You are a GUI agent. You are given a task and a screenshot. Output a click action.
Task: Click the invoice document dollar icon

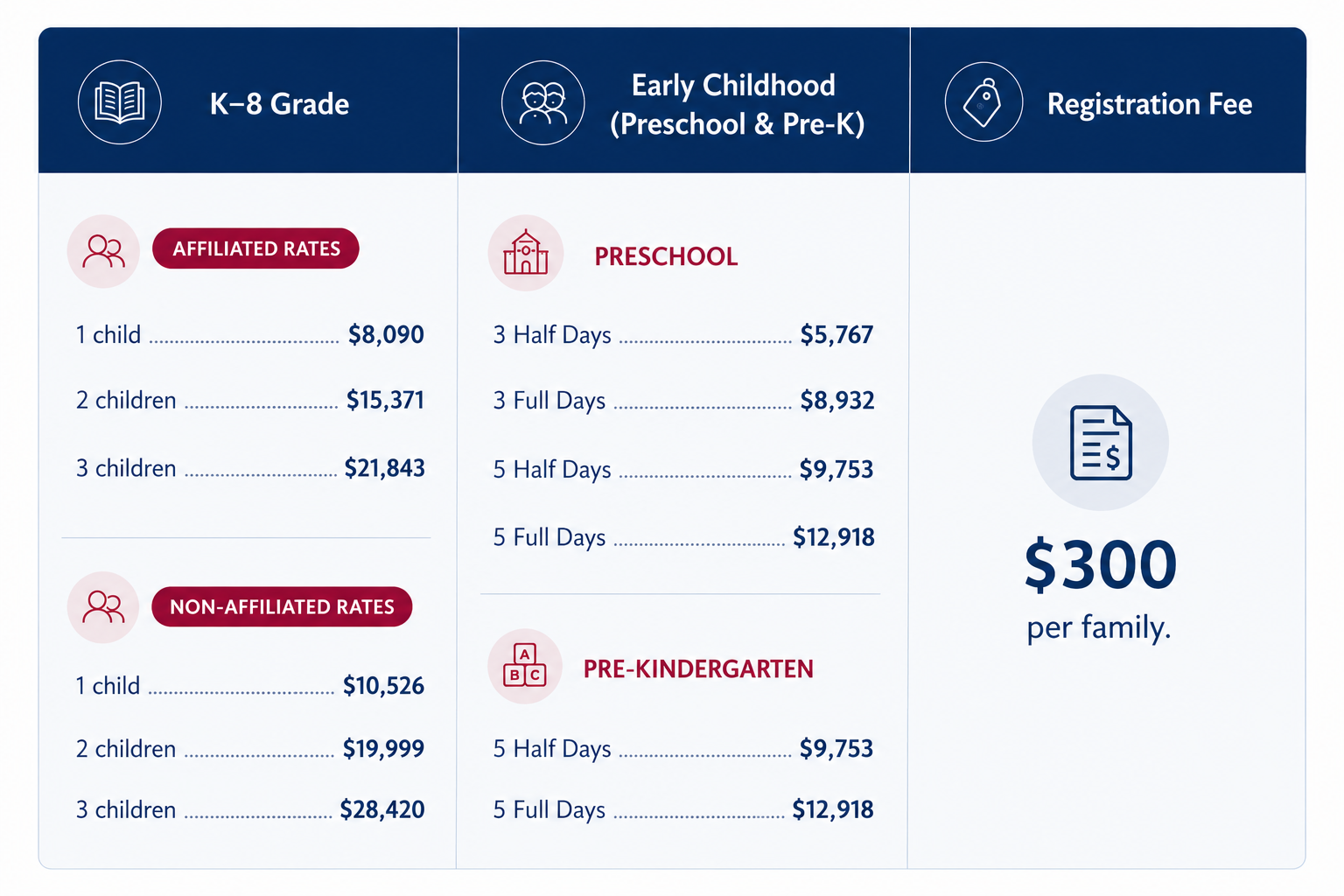point(1101,443)
